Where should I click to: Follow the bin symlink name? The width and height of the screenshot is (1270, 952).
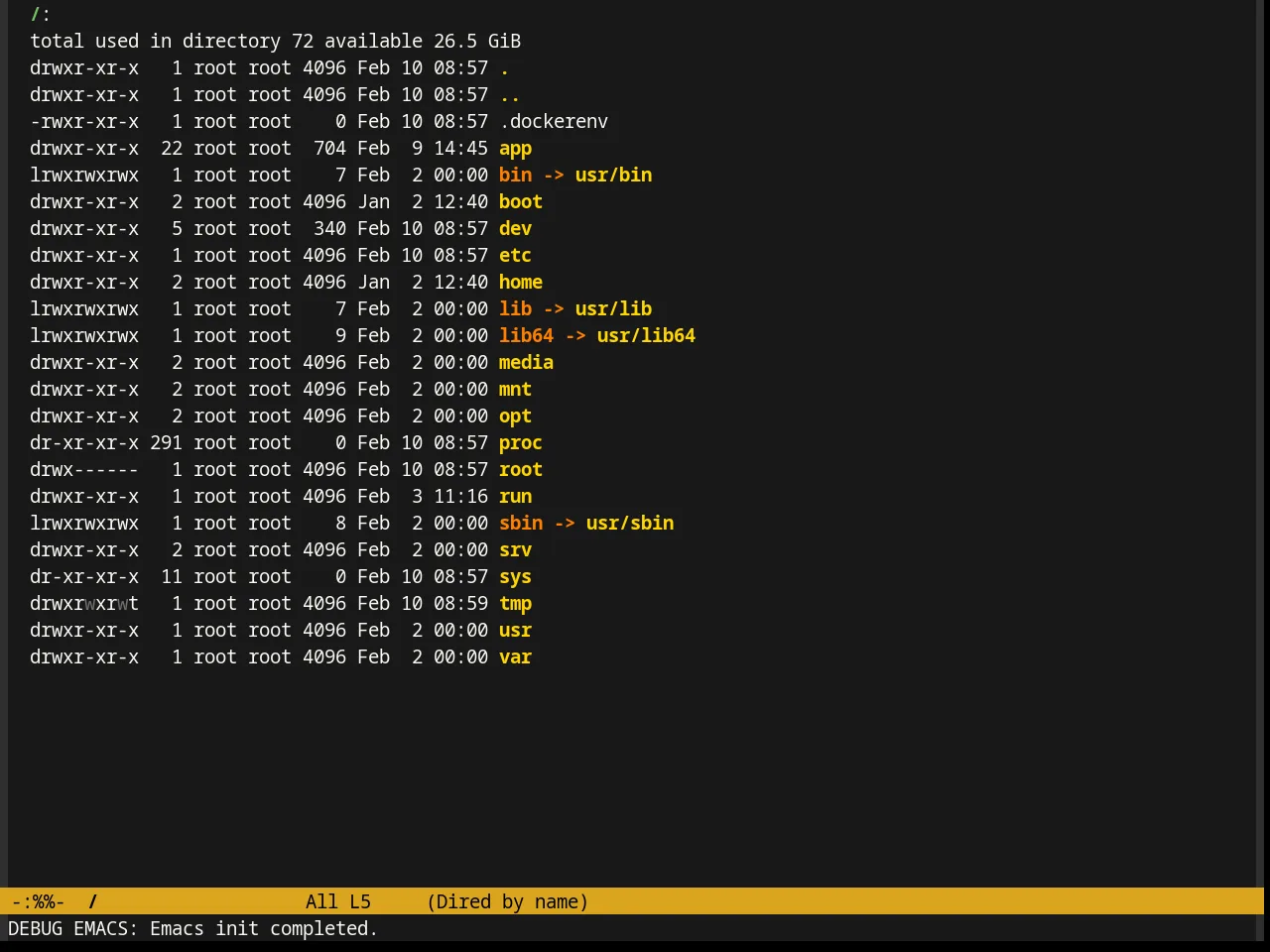(515, 176)
